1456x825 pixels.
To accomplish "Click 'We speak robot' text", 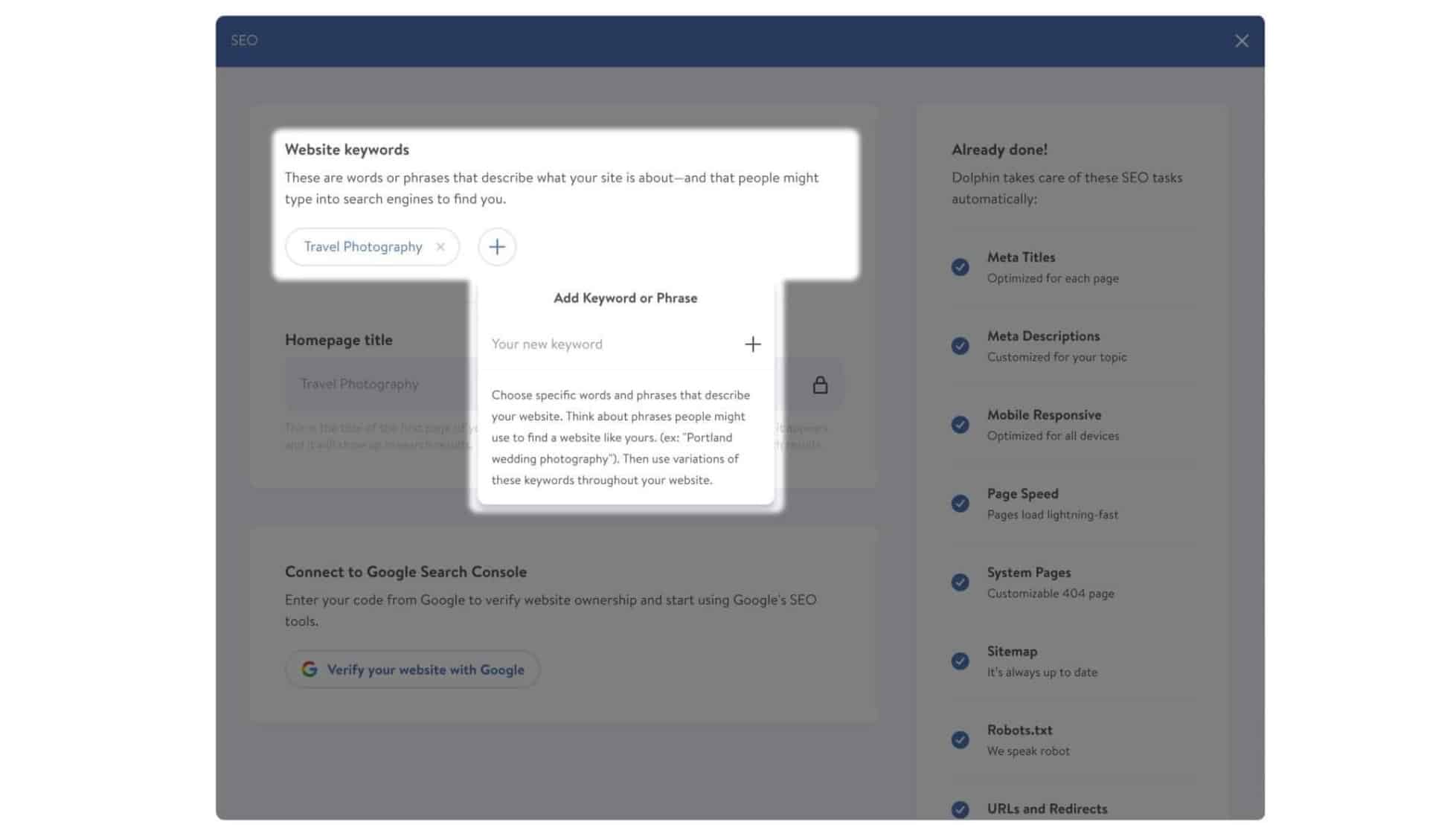I will (x=1028, y=751).
